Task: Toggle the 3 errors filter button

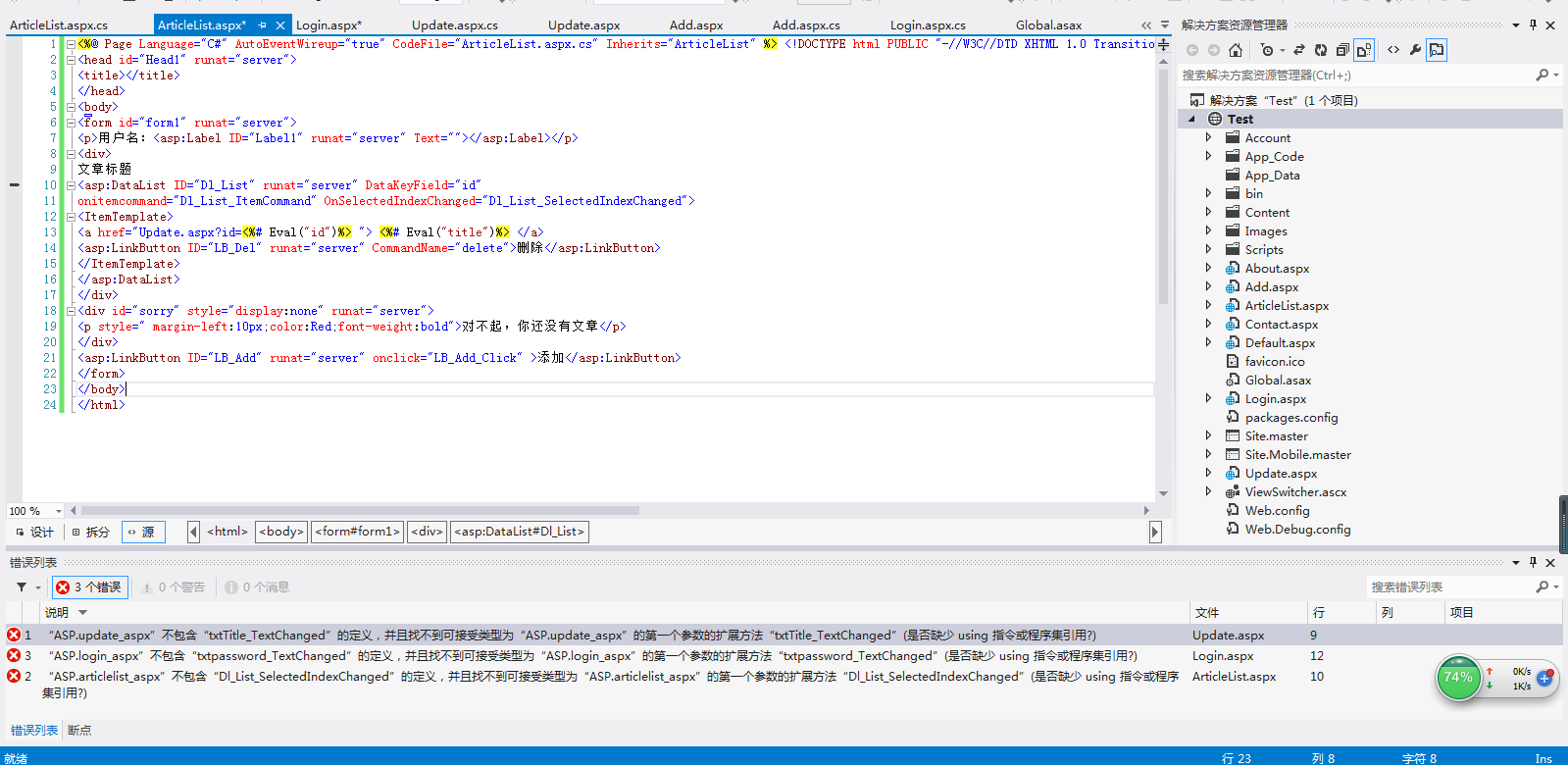Action: pyautogui.click(x=90, y=586)
